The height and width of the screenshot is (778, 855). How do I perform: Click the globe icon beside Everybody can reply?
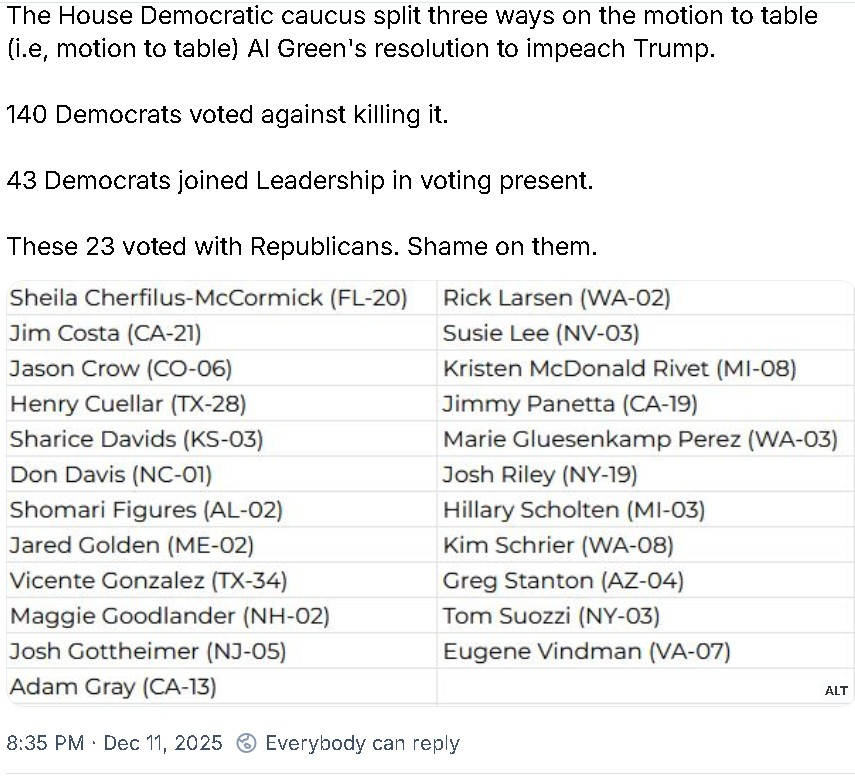[246, 743]
